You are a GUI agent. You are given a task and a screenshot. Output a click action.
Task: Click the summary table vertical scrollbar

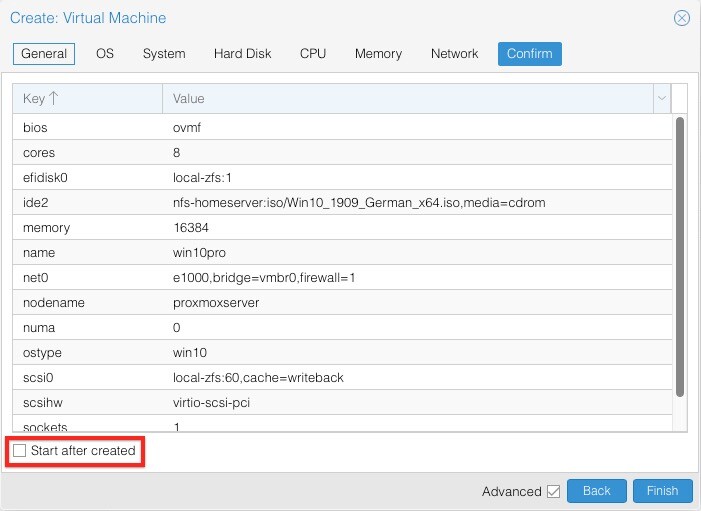[x=680, y=257]
